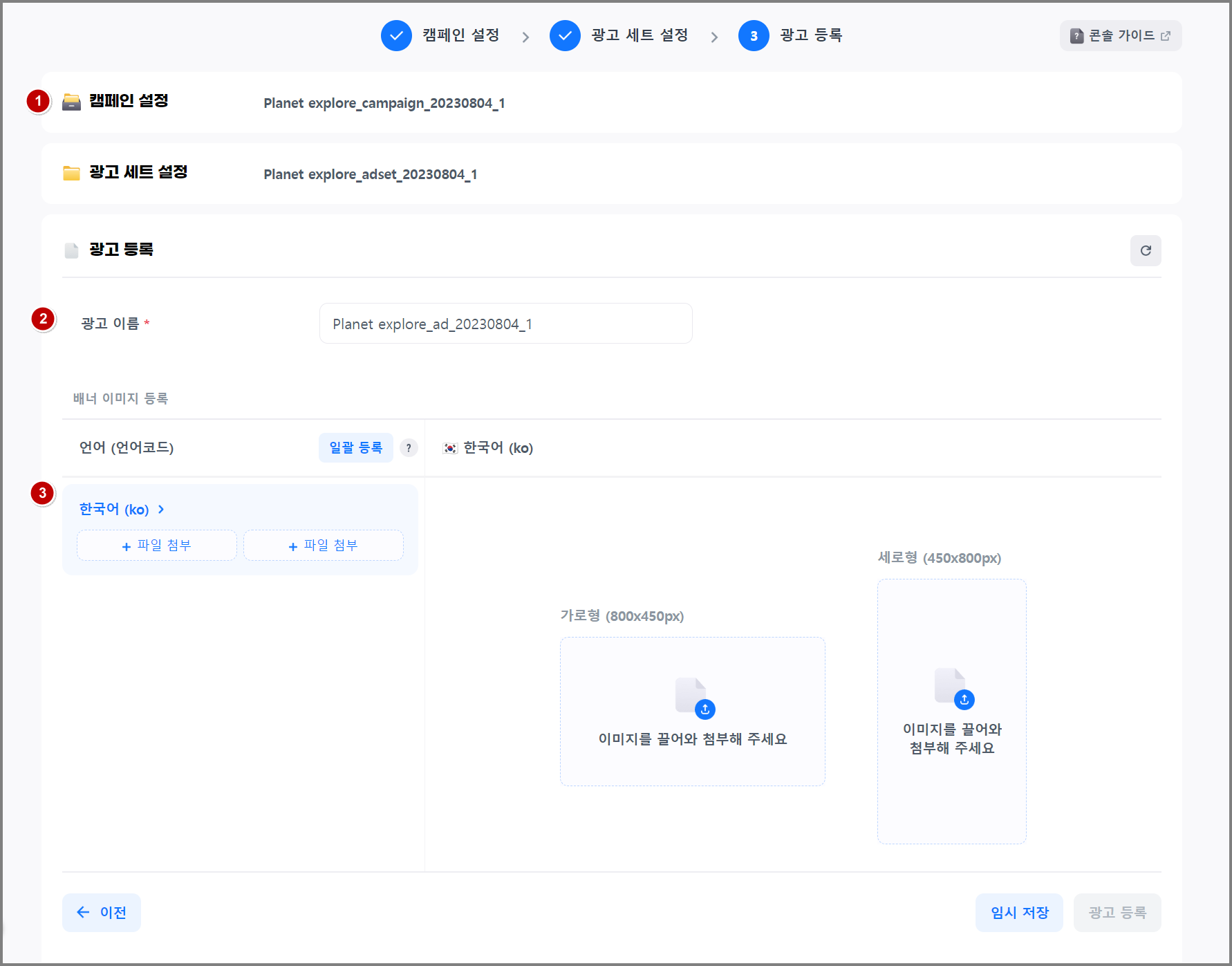The height and width of the screenshot is (966, 1232).
Task: Select the 광고 세트 설정 step label at top
Action: point(640,35)
